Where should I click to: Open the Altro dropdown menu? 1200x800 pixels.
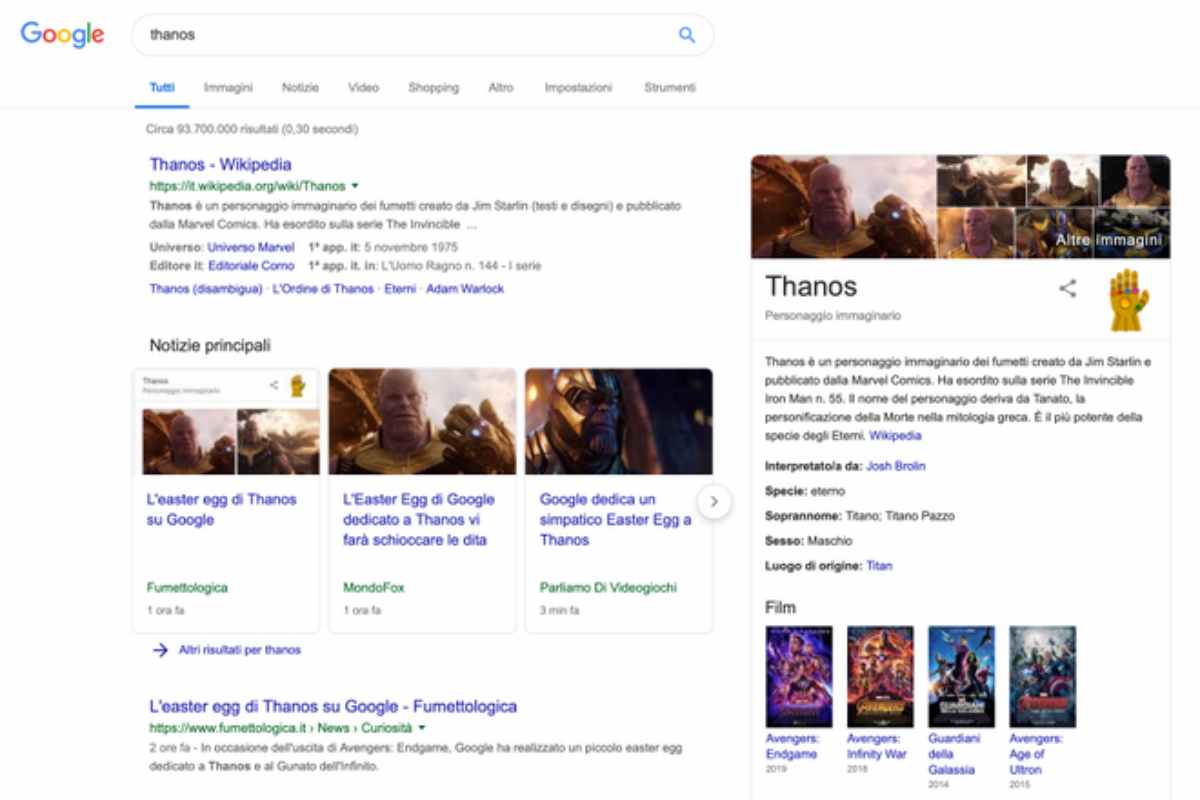pyautogui.click(x=501, y=87)
